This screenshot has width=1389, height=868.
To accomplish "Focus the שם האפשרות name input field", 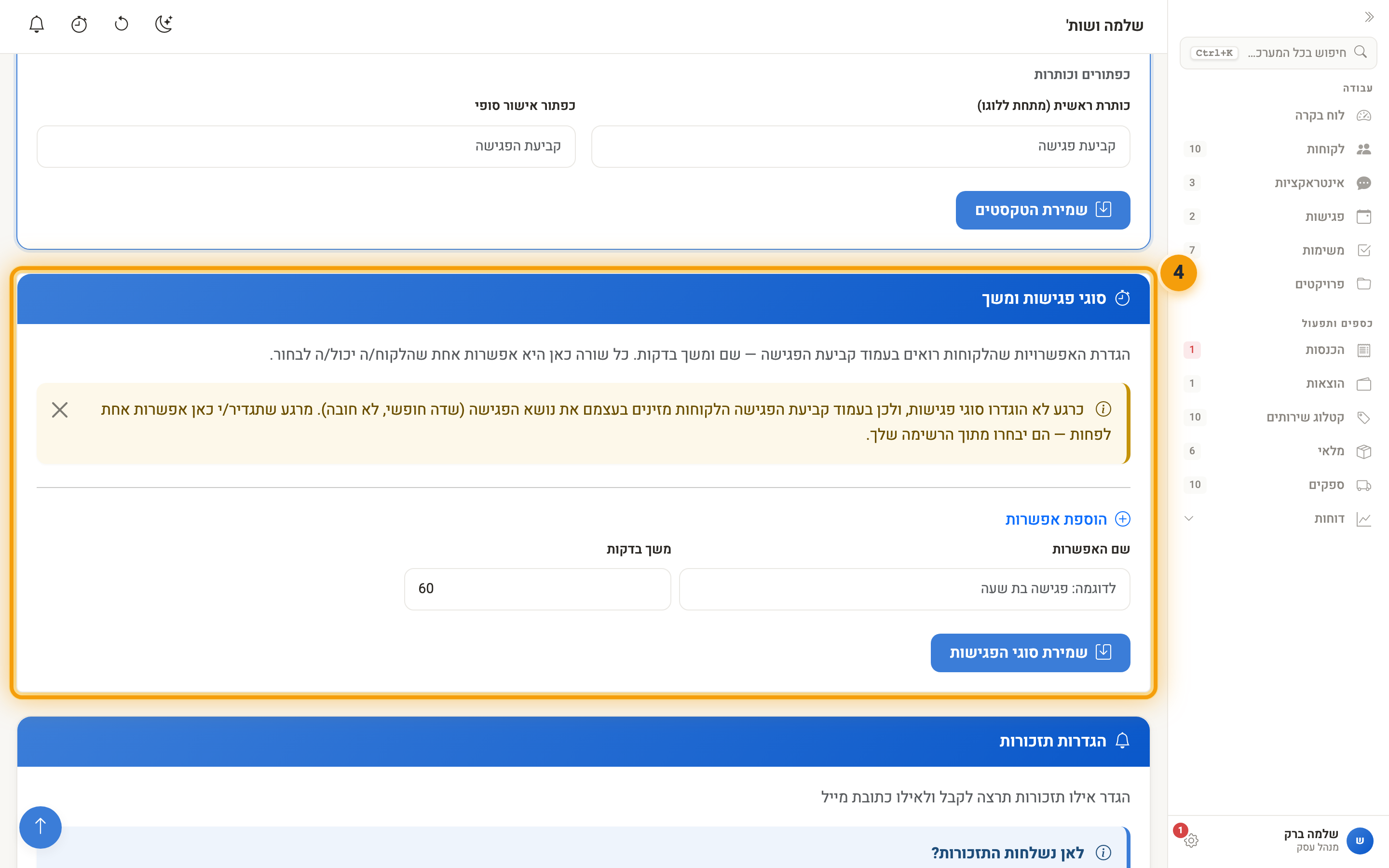I will click(x=905, y=589).
